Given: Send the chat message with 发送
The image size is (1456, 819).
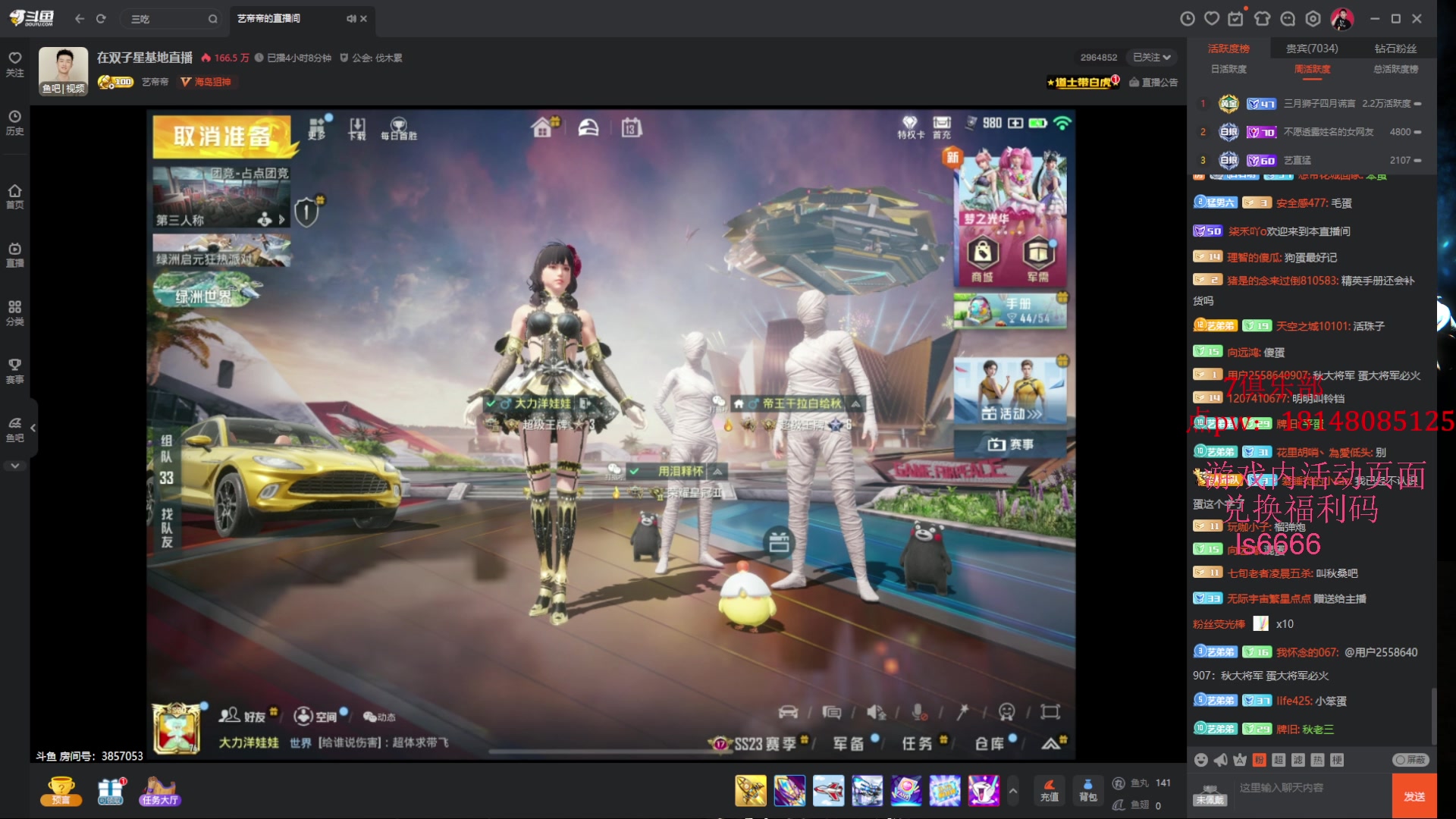Looking at the screenshot, I should point(1414,796).
